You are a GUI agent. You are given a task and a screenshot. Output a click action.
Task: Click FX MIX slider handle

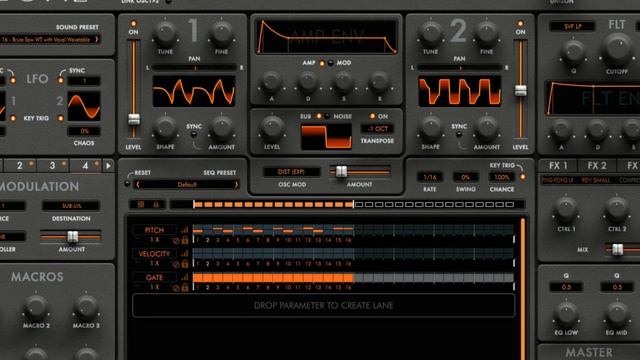pyautogui.click(x=618, y=249)
